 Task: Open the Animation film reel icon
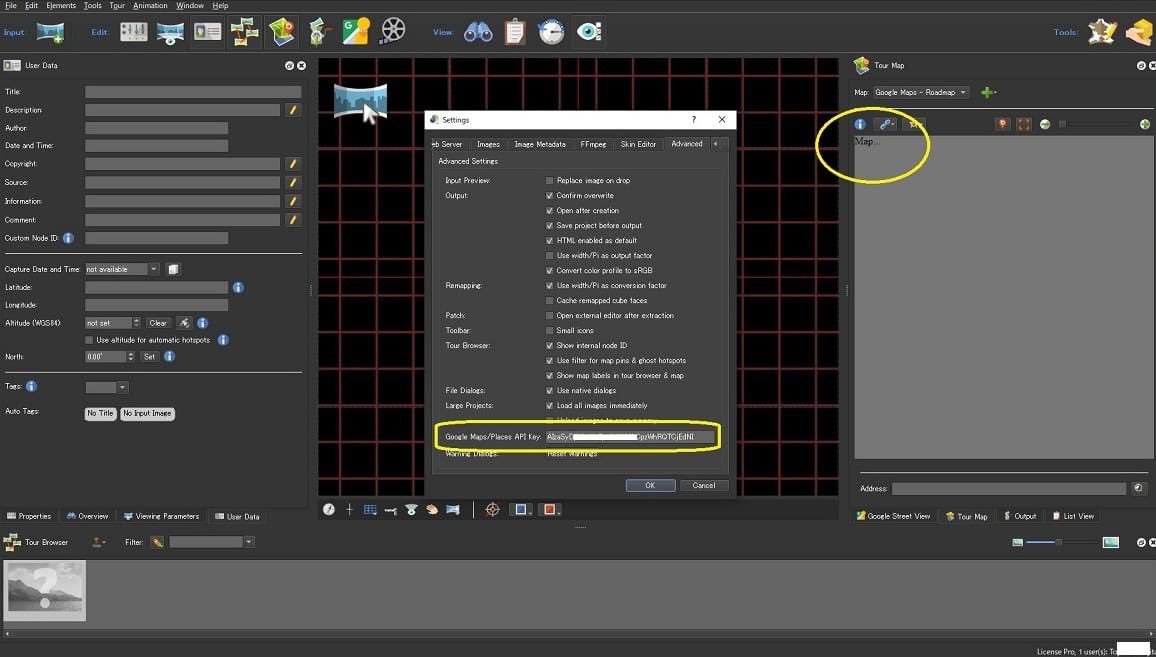point(393,32)
